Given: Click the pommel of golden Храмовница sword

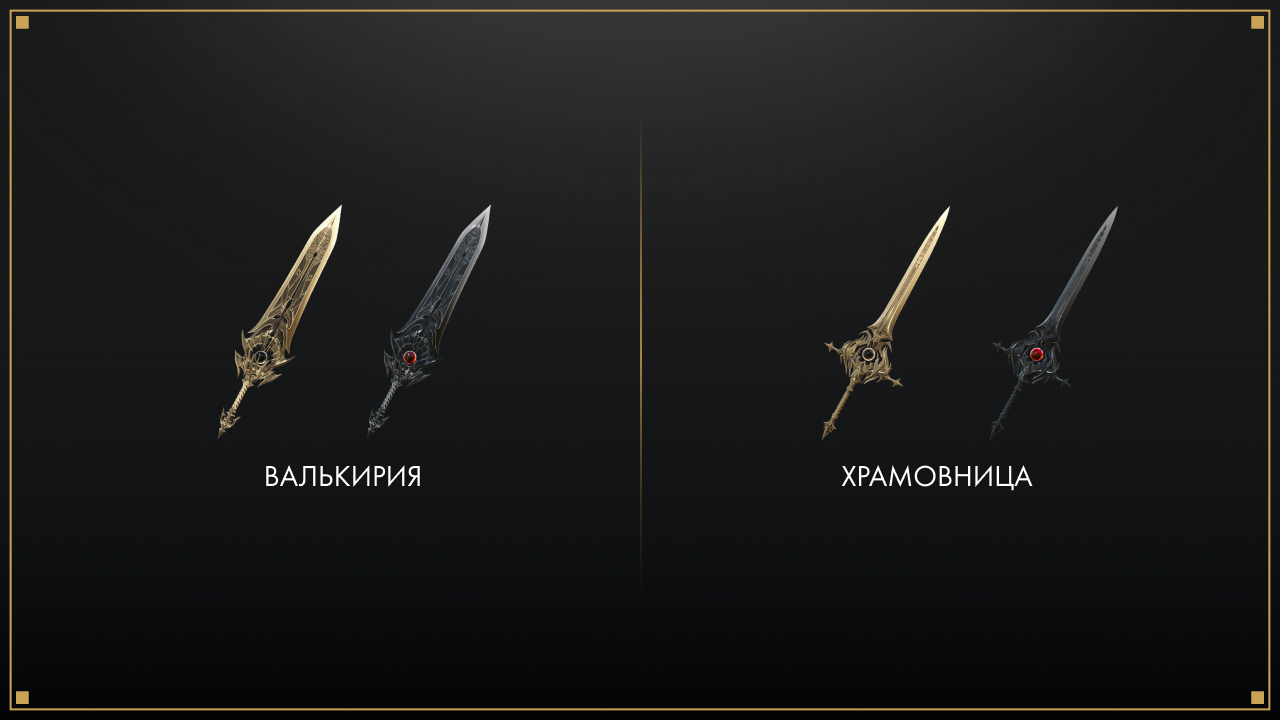Looking at the screenshot, I should [x=827, y=430].
